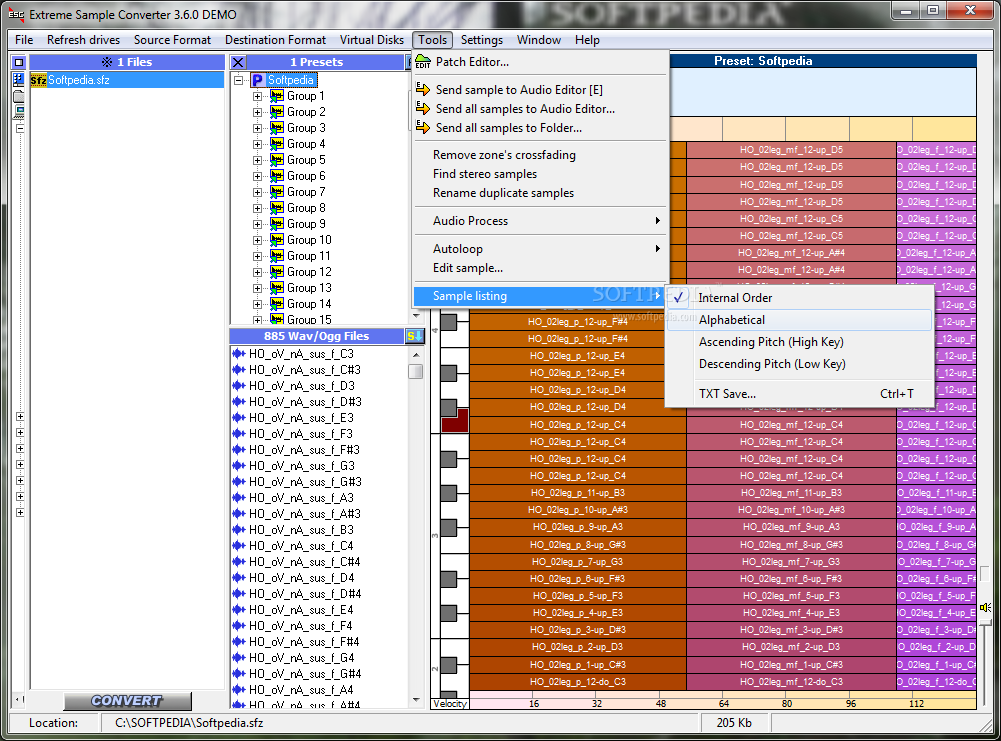Click the sort S arrow button beside Wav/Ogg Files
The width and height of the screenshot is (1001, 741).
coord(414,336)
